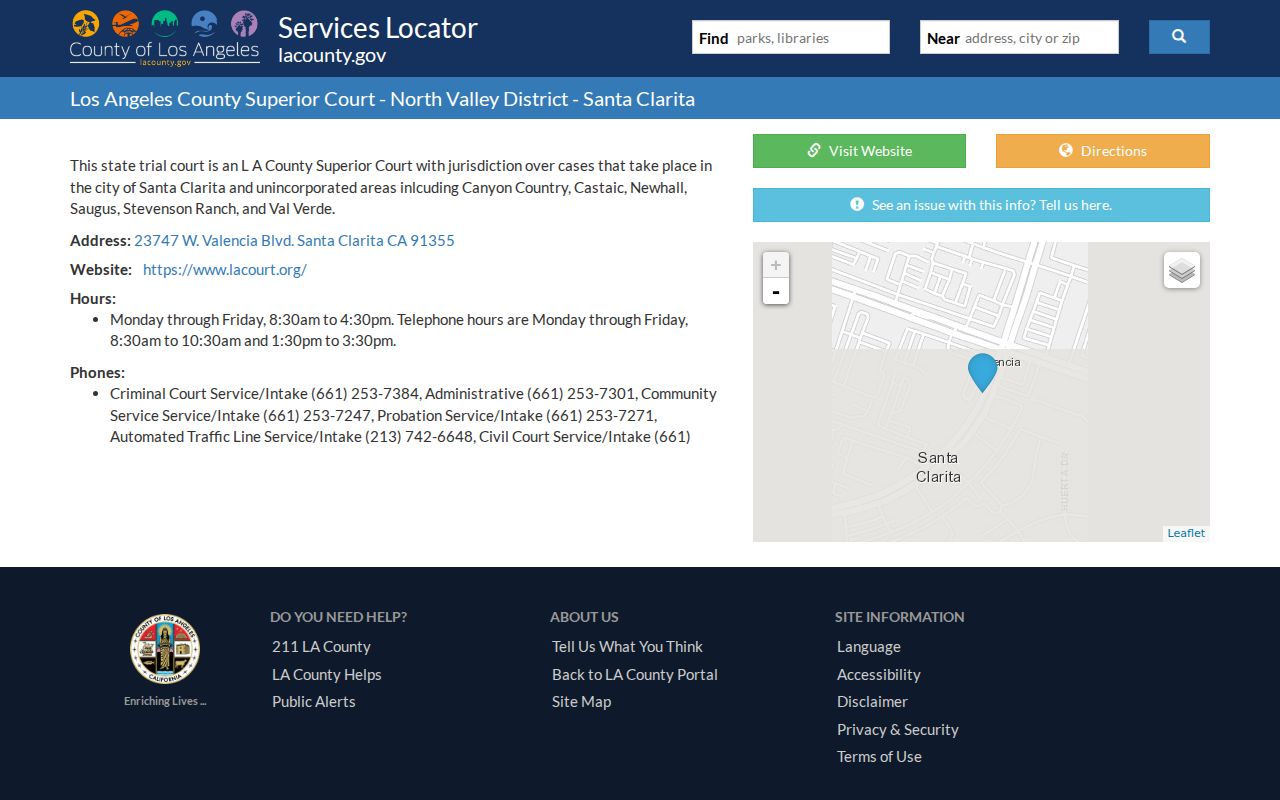This screenshot has height=800, width=1280.
Task: Click the DO YOU NEED HELP? heading
Action: (x=339, y=617)
